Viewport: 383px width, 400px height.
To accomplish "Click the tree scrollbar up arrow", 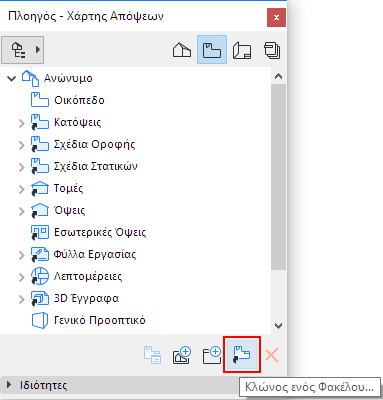I will tap(278, 76).
